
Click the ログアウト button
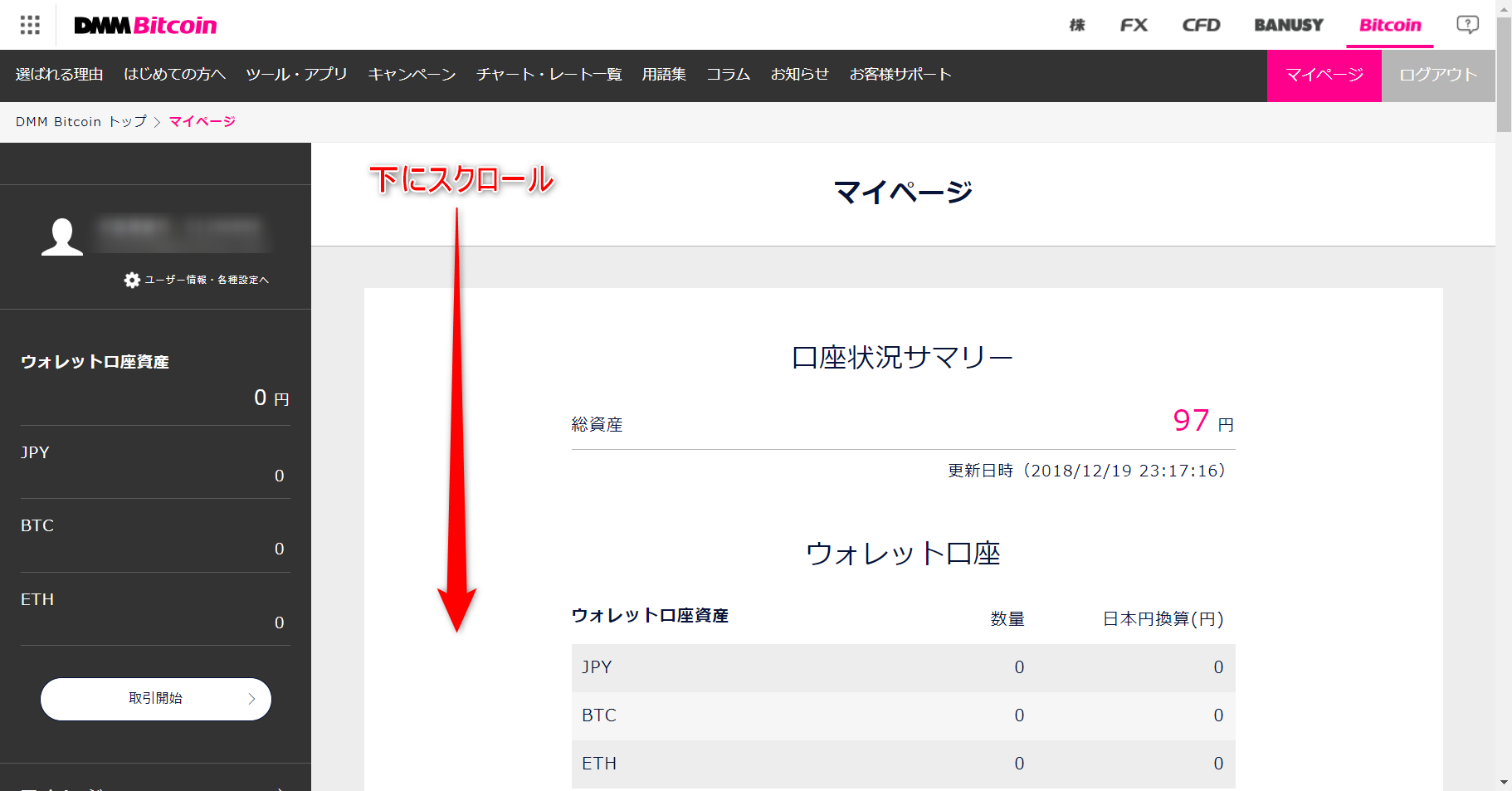pyautogui.click(x=1438, y=76)
